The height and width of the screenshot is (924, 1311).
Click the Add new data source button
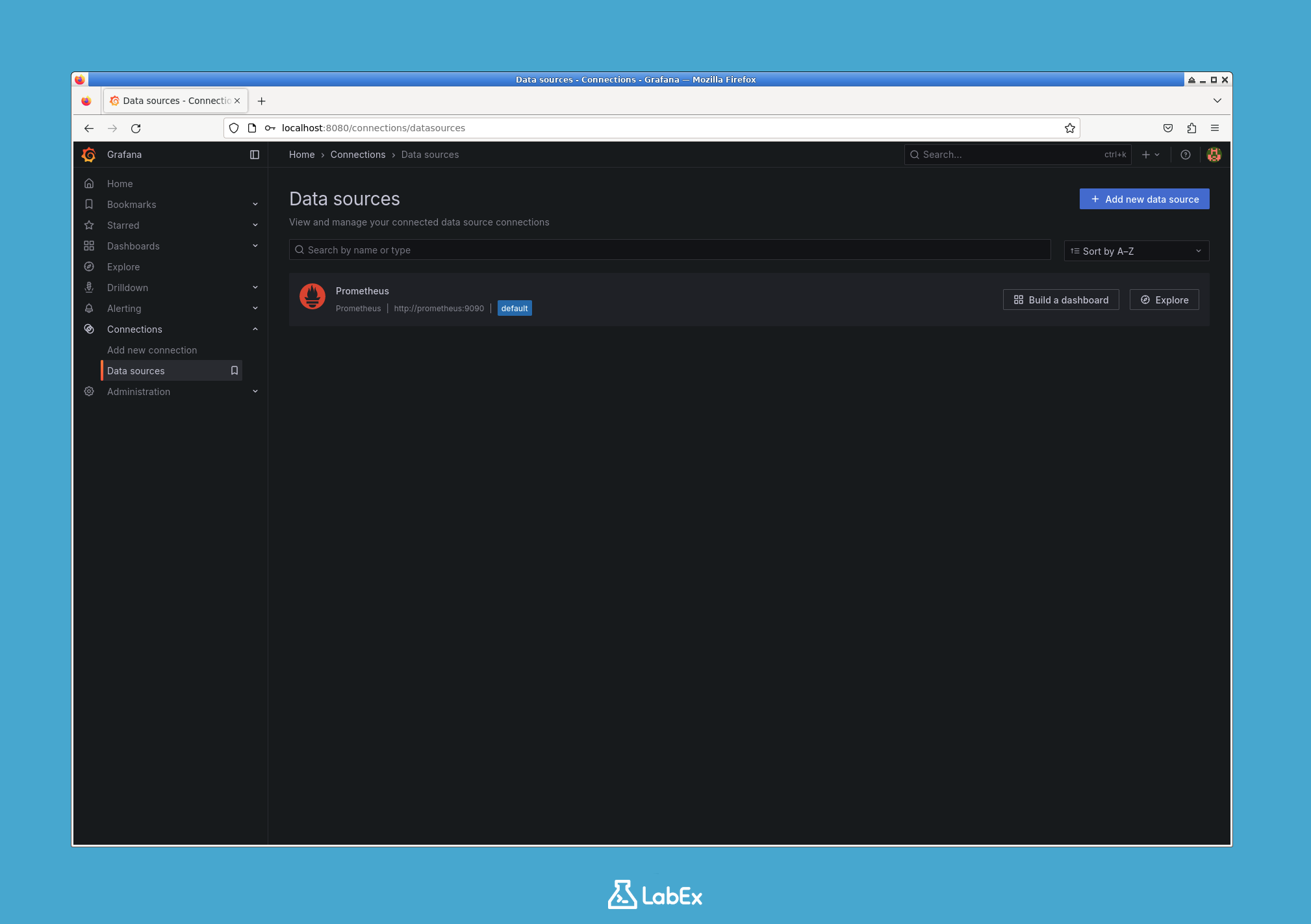tap(1143, 199)
